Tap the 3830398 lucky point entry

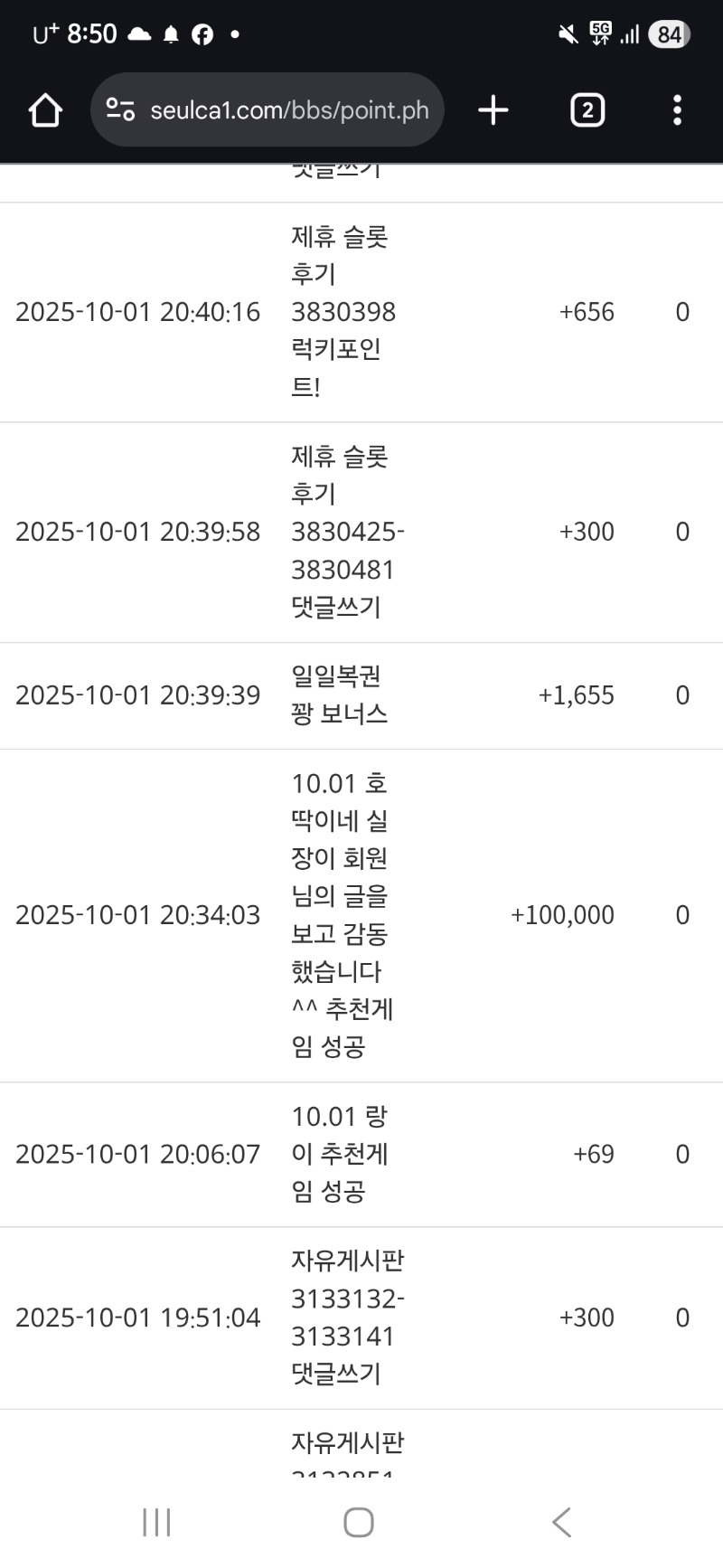click(343, 312)
